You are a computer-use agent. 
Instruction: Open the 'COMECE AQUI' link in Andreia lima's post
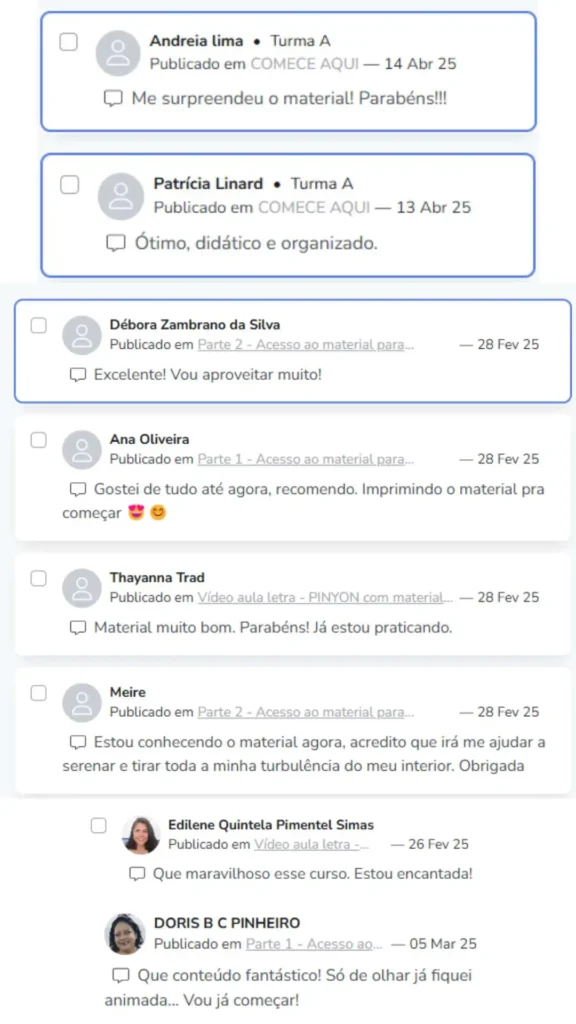coord(305,64)
